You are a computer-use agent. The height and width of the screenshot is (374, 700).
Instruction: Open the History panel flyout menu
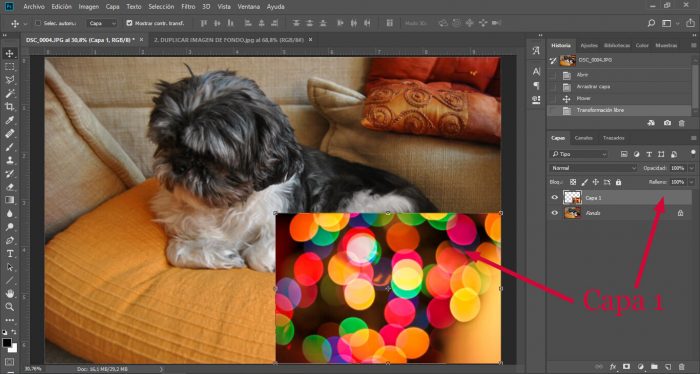pos(693,46)
